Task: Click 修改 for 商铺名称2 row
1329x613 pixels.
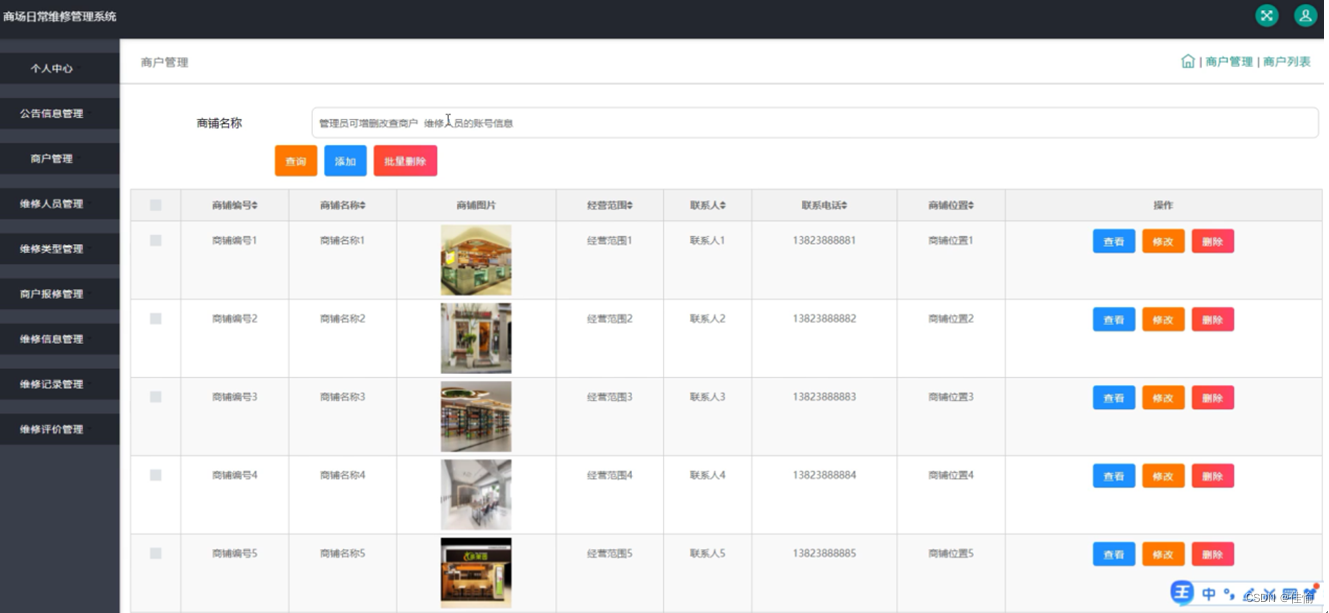Action: (1163, 320)
